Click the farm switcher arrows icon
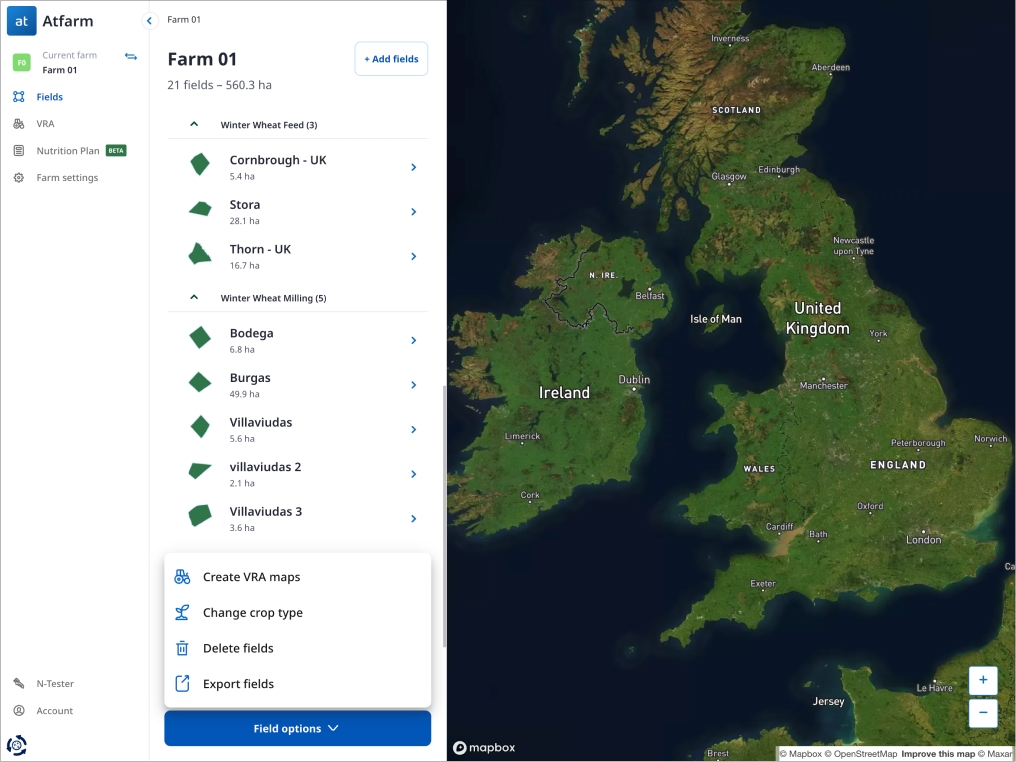Image resolution: width=1016 pixels, height=762 pixels. tap(130, 56)
